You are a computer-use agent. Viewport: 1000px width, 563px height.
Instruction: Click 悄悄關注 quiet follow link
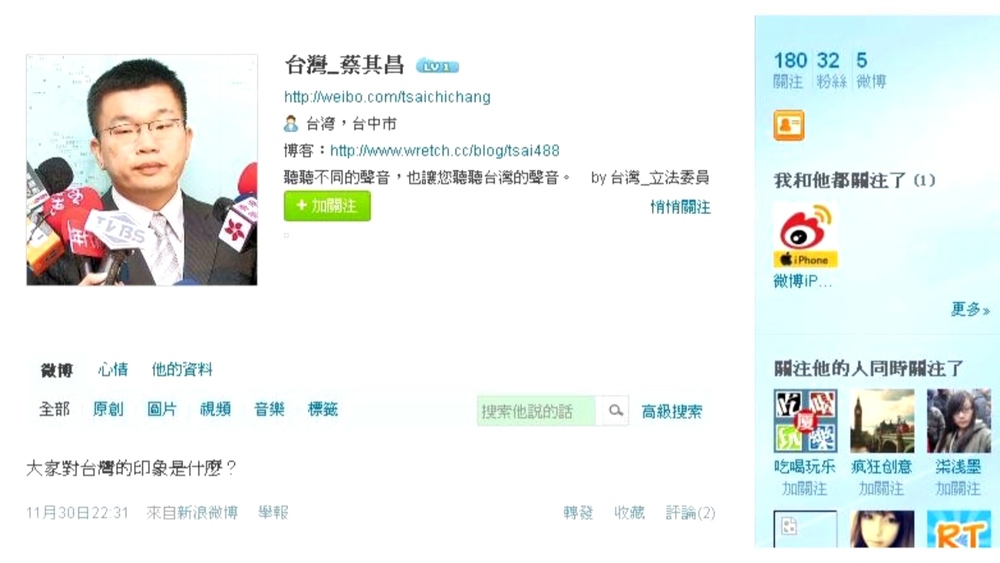tap(680, 207)
